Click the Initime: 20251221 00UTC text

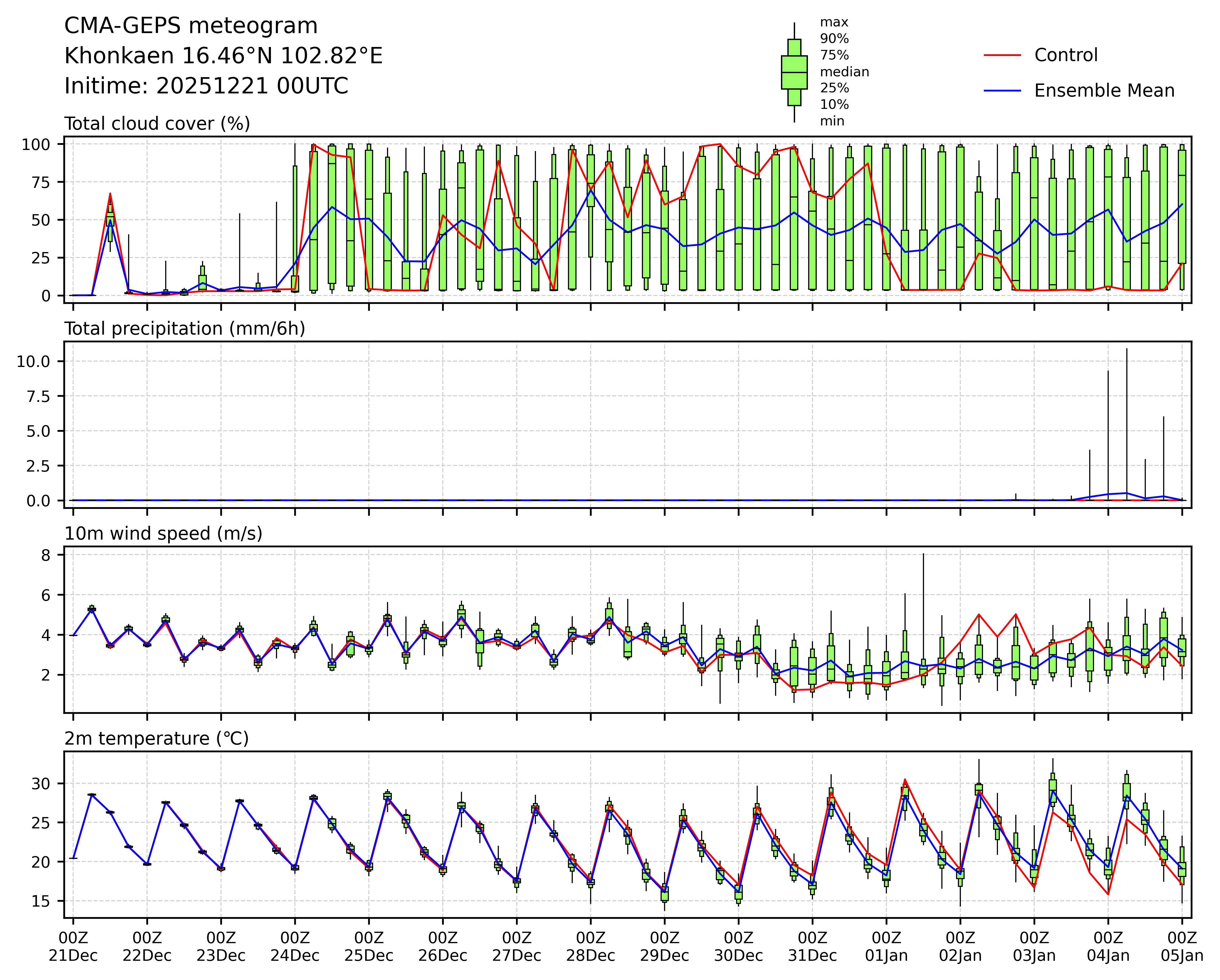click(x=206, y=86)
